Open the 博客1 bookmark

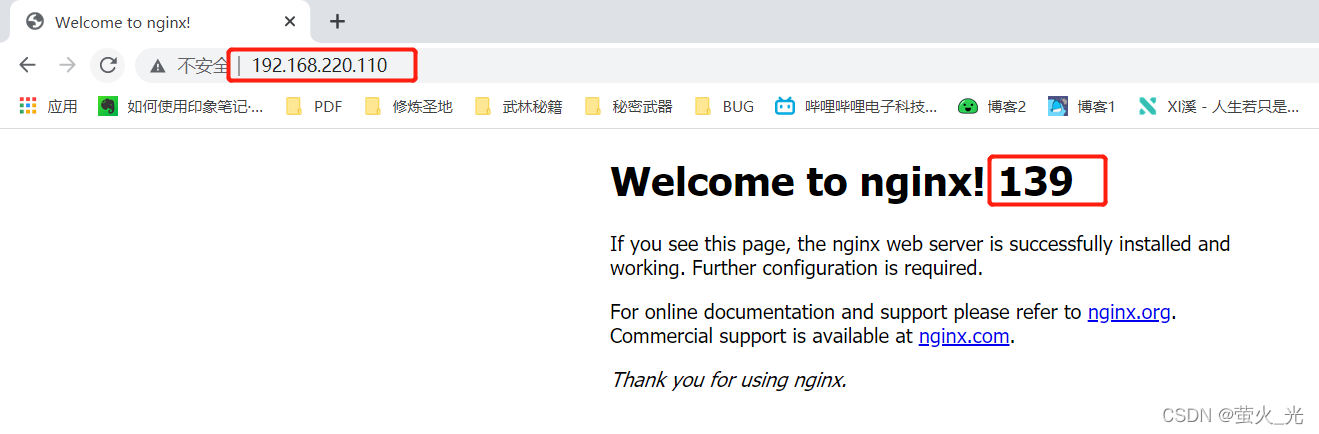pos(1082,106)
